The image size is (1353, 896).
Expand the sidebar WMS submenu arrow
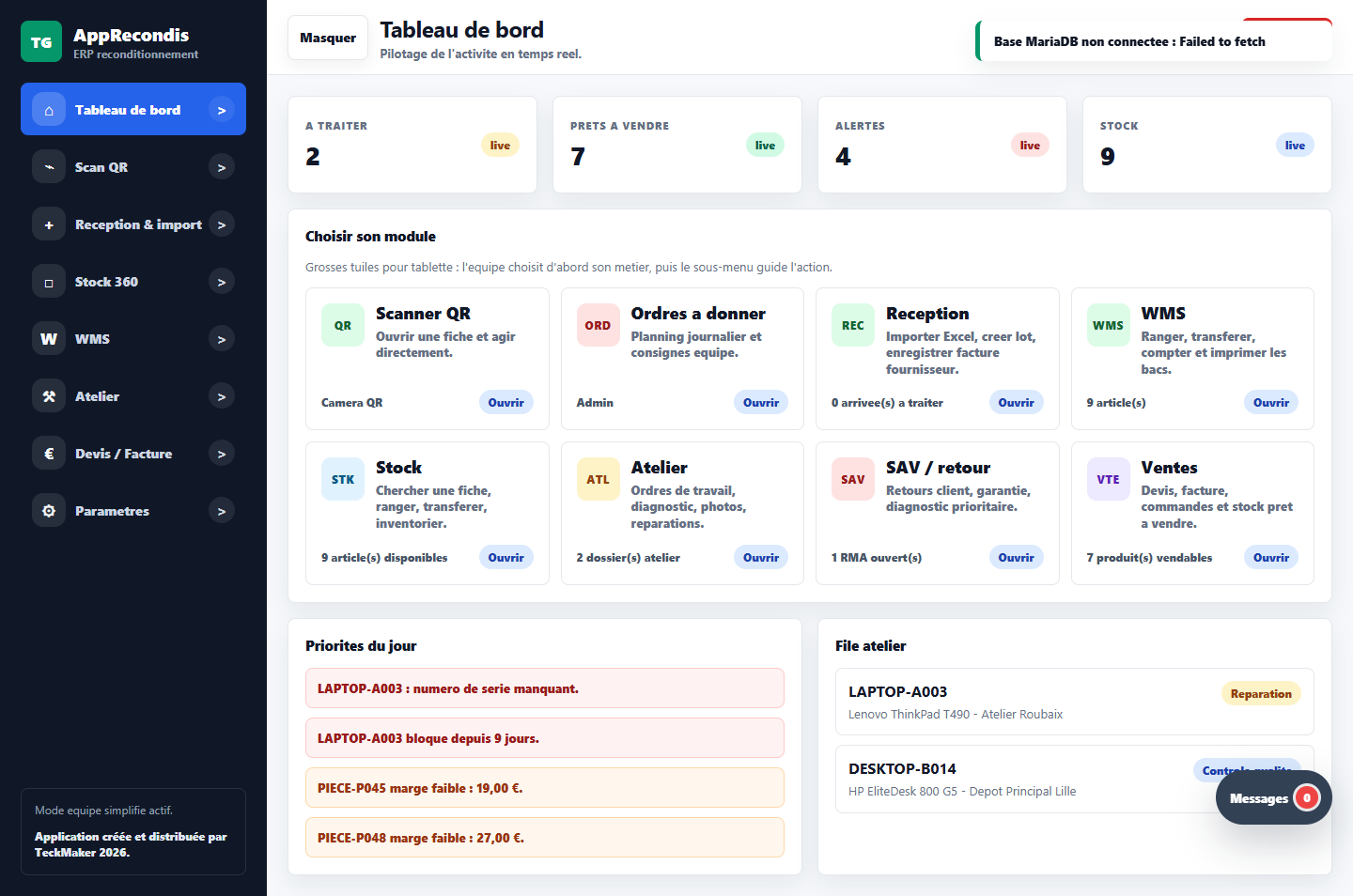[x=222, y=339]
